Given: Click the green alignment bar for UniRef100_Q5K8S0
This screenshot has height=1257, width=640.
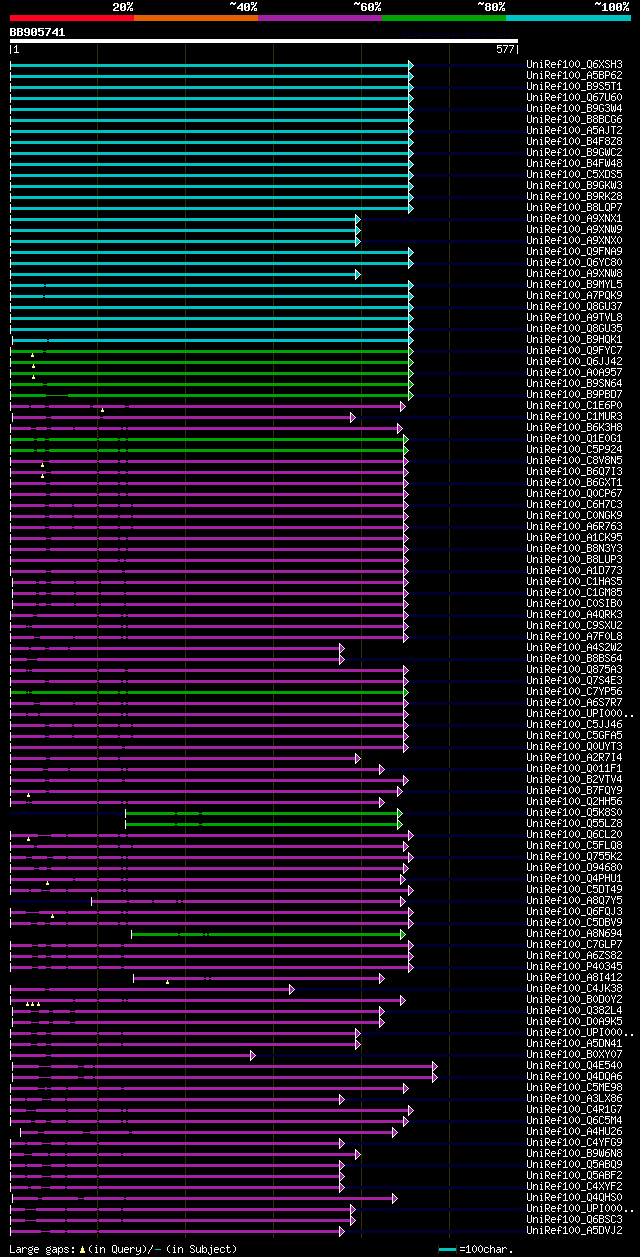Looking at the screenshot, I should (264, 812).
